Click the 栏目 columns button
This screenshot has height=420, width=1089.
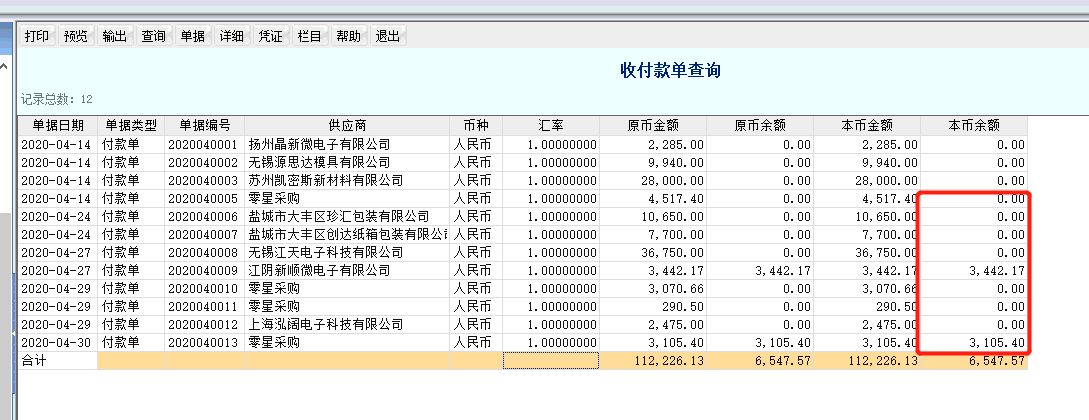(309, 36)
